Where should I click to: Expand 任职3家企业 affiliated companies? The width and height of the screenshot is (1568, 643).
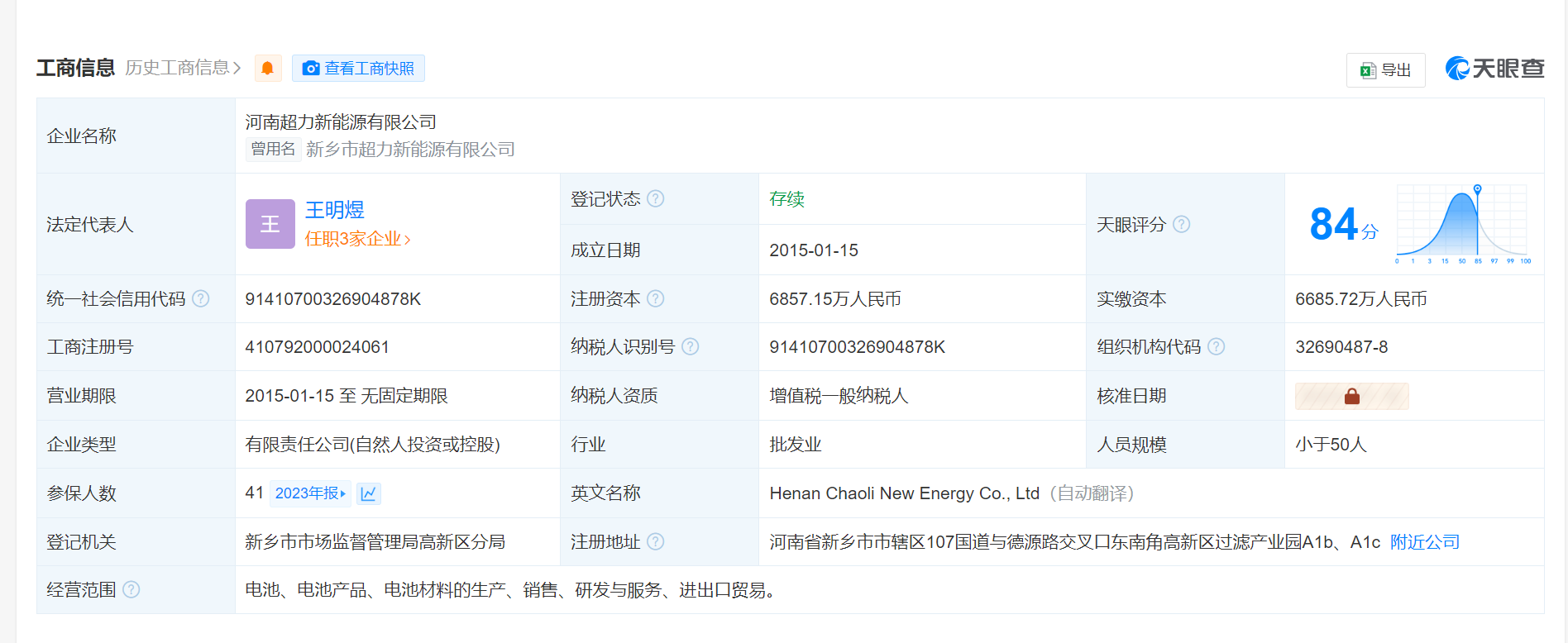tap(357, 239)
